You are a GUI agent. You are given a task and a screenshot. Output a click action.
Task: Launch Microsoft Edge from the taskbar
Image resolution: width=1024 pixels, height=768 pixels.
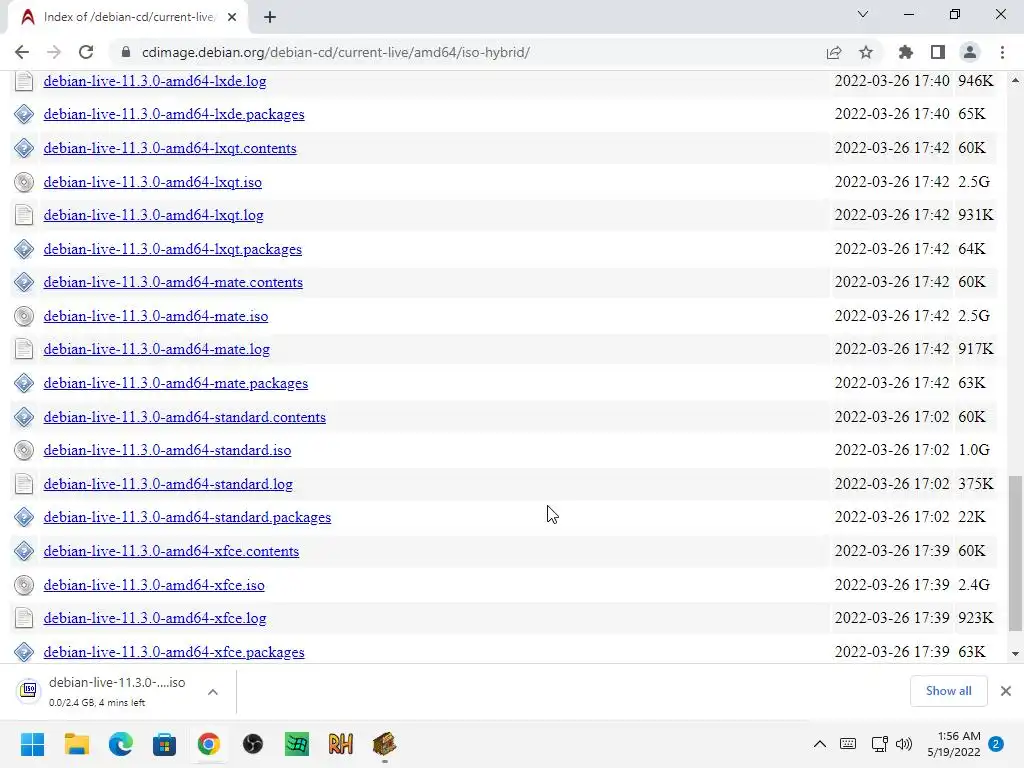121,744
